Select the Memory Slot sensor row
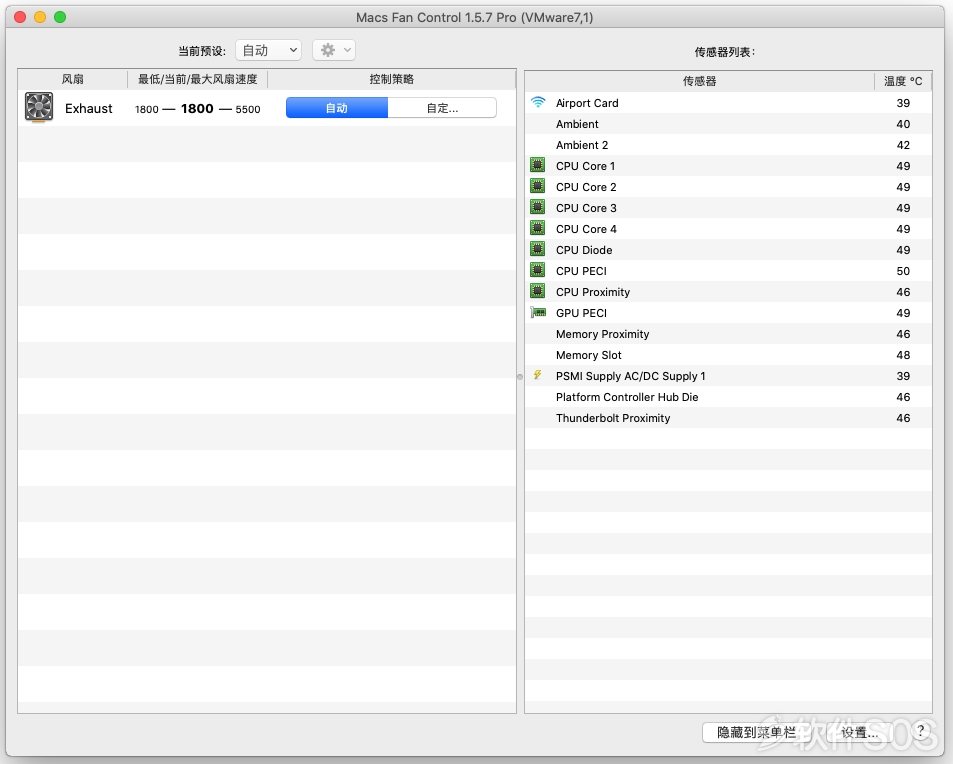 [x=728, y=355]
